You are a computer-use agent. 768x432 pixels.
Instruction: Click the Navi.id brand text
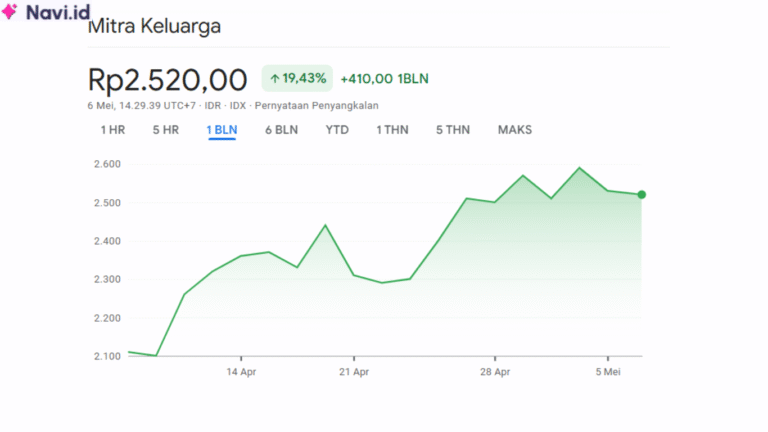[x=57, y=12]
